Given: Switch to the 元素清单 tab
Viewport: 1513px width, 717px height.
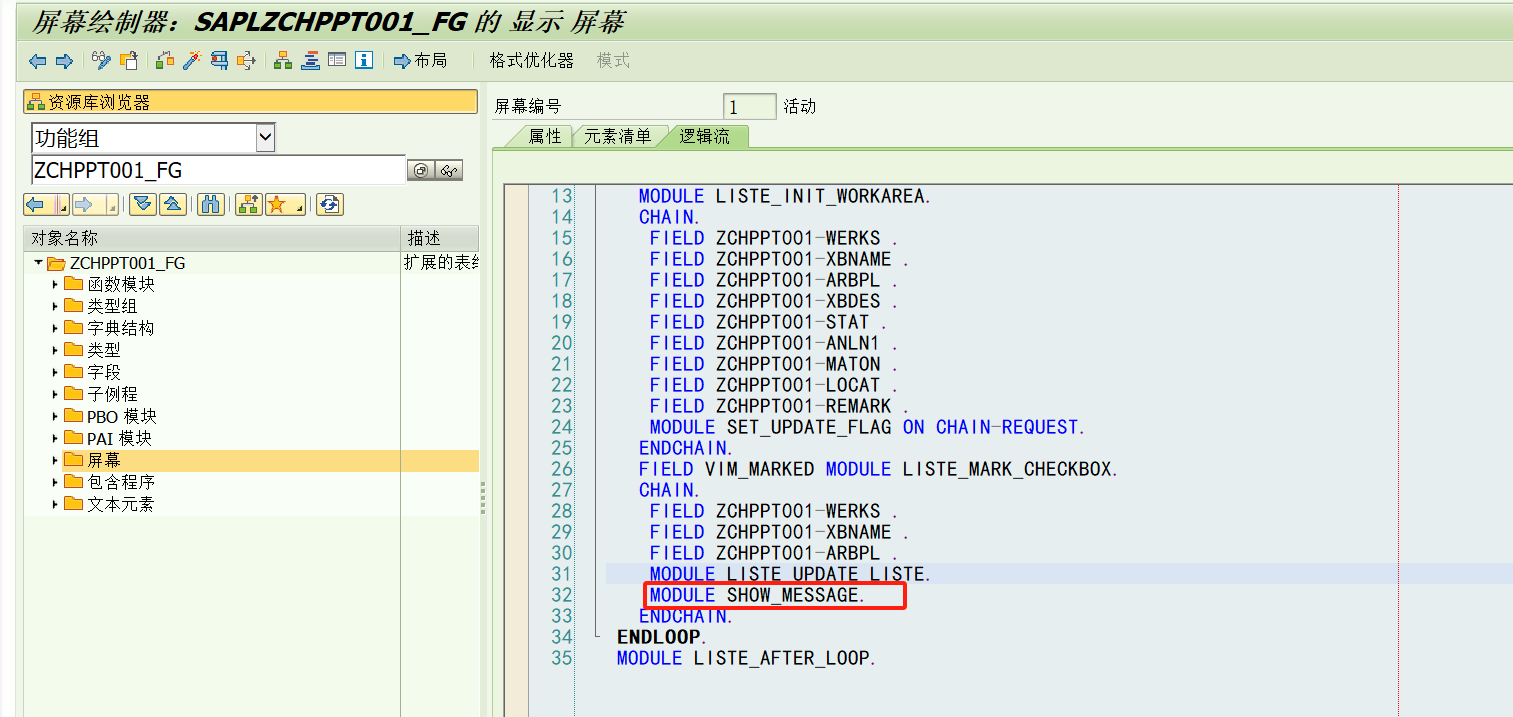Looking at the screenshot, I should pyautogui.click(x=617, y=137).
